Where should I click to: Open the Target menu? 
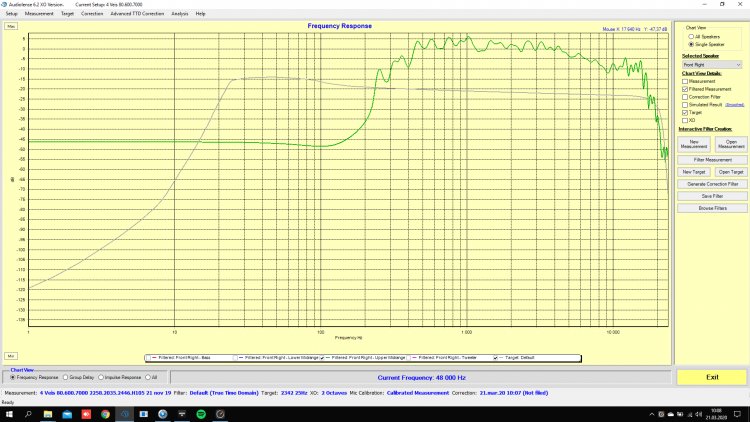[x=67, y=14]
